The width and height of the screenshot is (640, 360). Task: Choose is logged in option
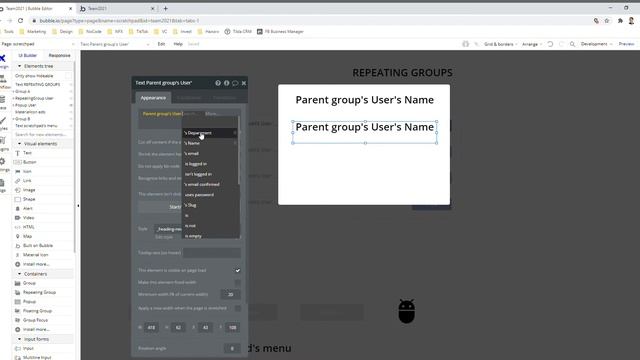point(210,164)
